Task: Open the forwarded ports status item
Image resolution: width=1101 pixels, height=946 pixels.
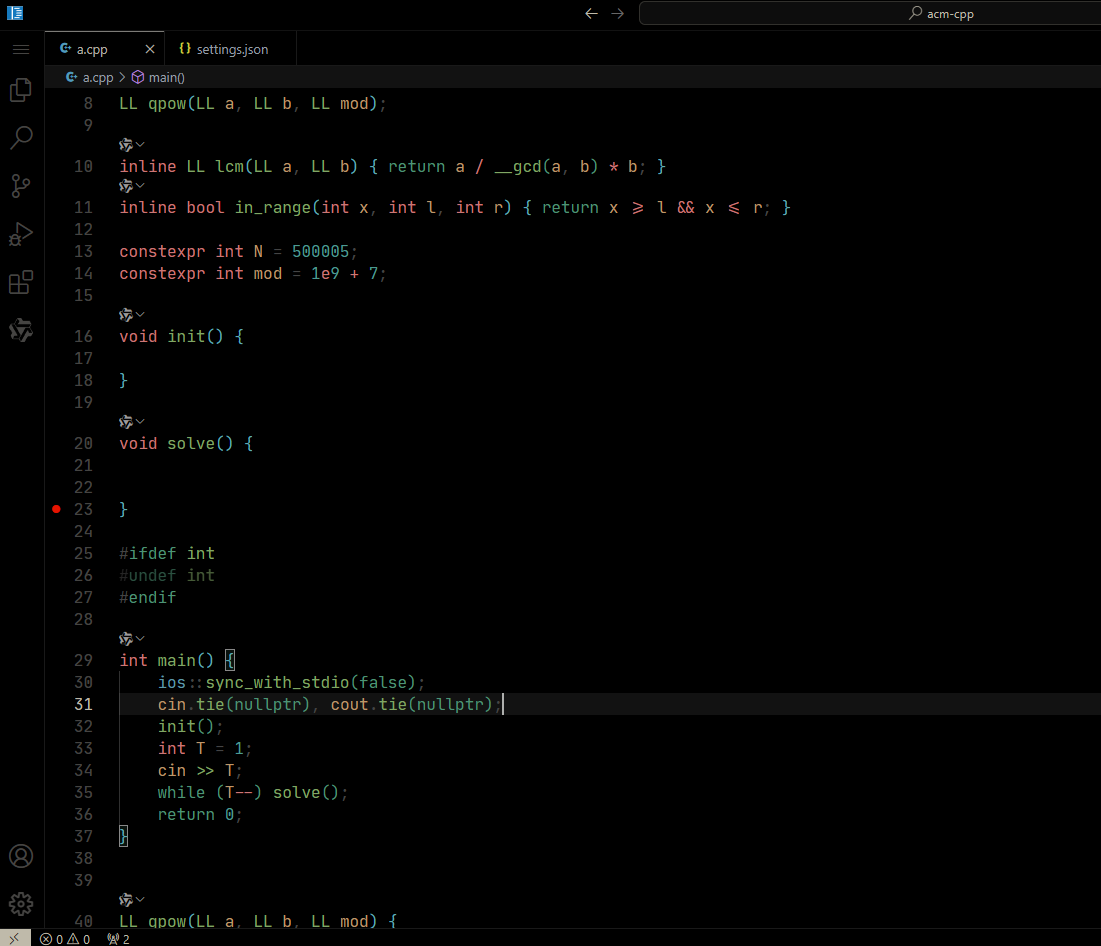Action: pos(119,939)
